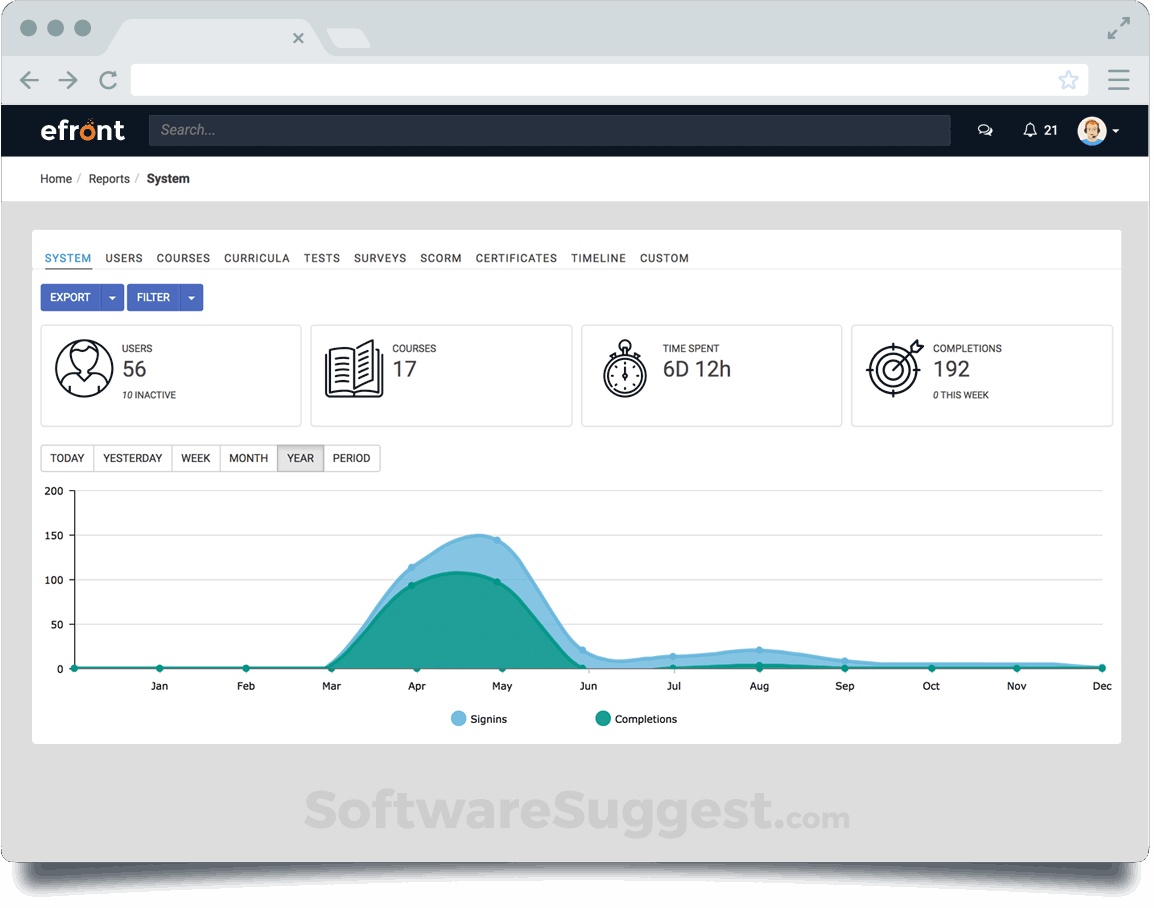1154x908 pixels.
Task: Navigate to Home via the breadcrumb
Action: [x=55, y=178]
